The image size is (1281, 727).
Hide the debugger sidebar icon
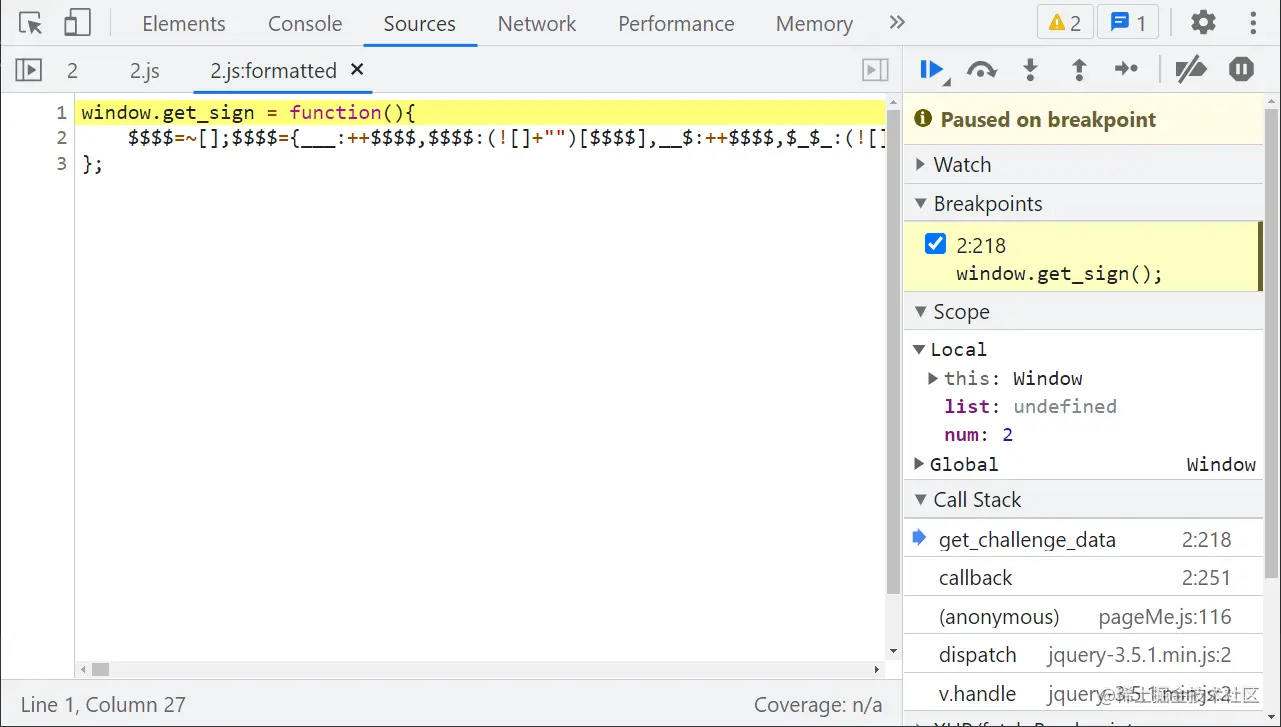875,70
